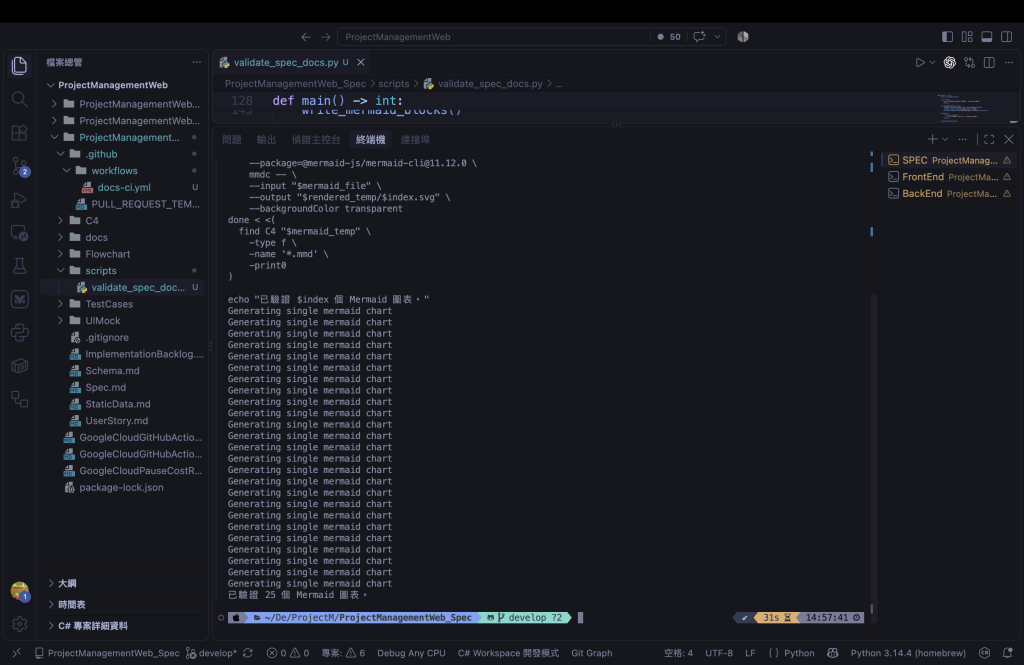
Task: Open the Extensions view icon
Action: 20,133
